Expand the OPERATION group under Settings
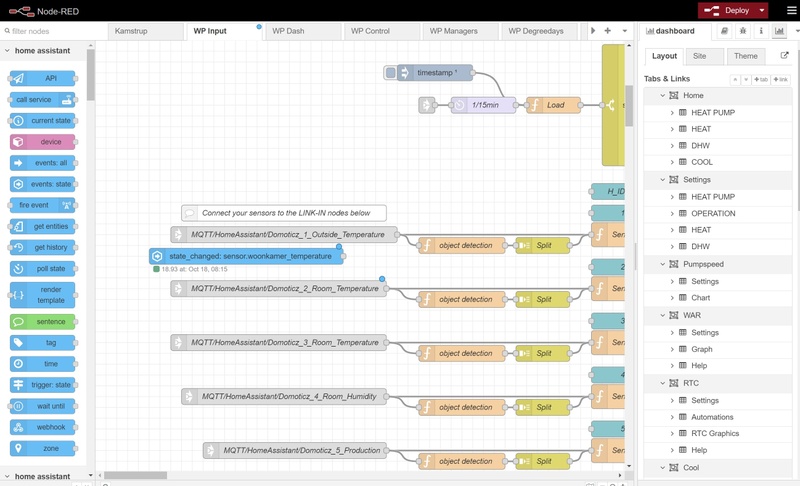Screen dimensions: 800x486 tap(672, 214)
